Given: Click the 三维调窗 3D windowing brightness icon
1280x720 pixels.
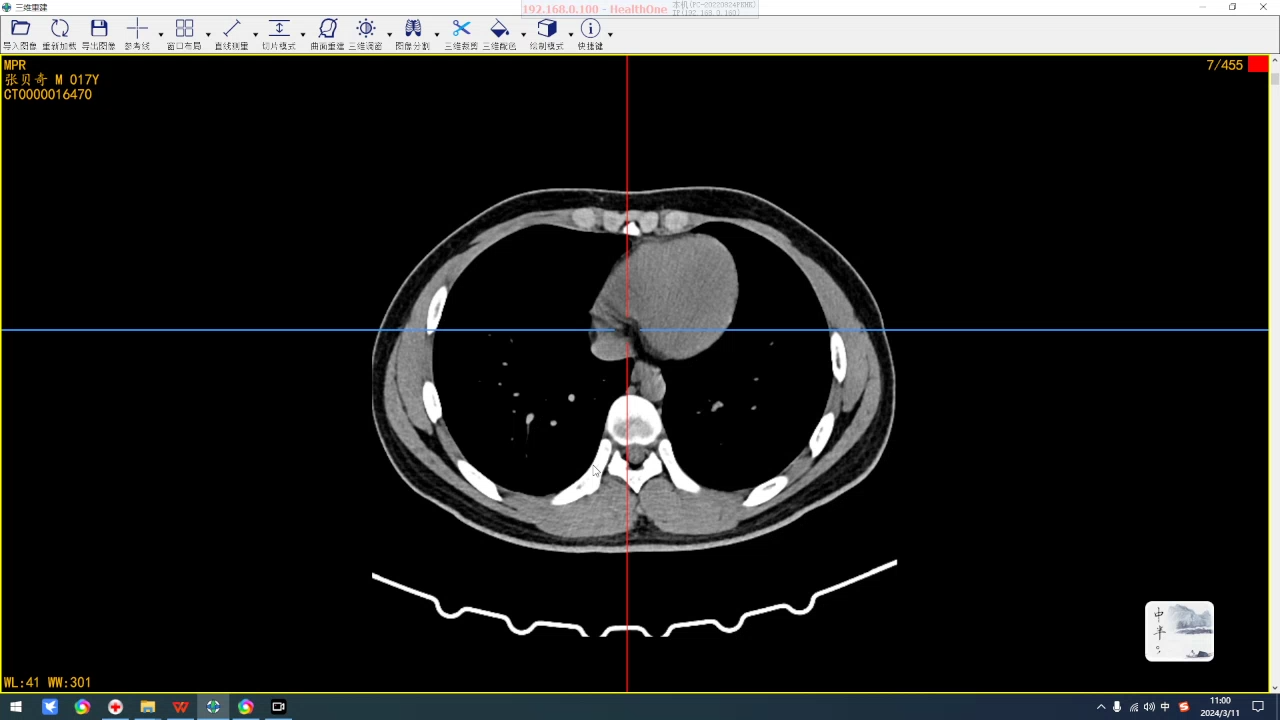Looking at the screenshot, I should tap(366, 30).
